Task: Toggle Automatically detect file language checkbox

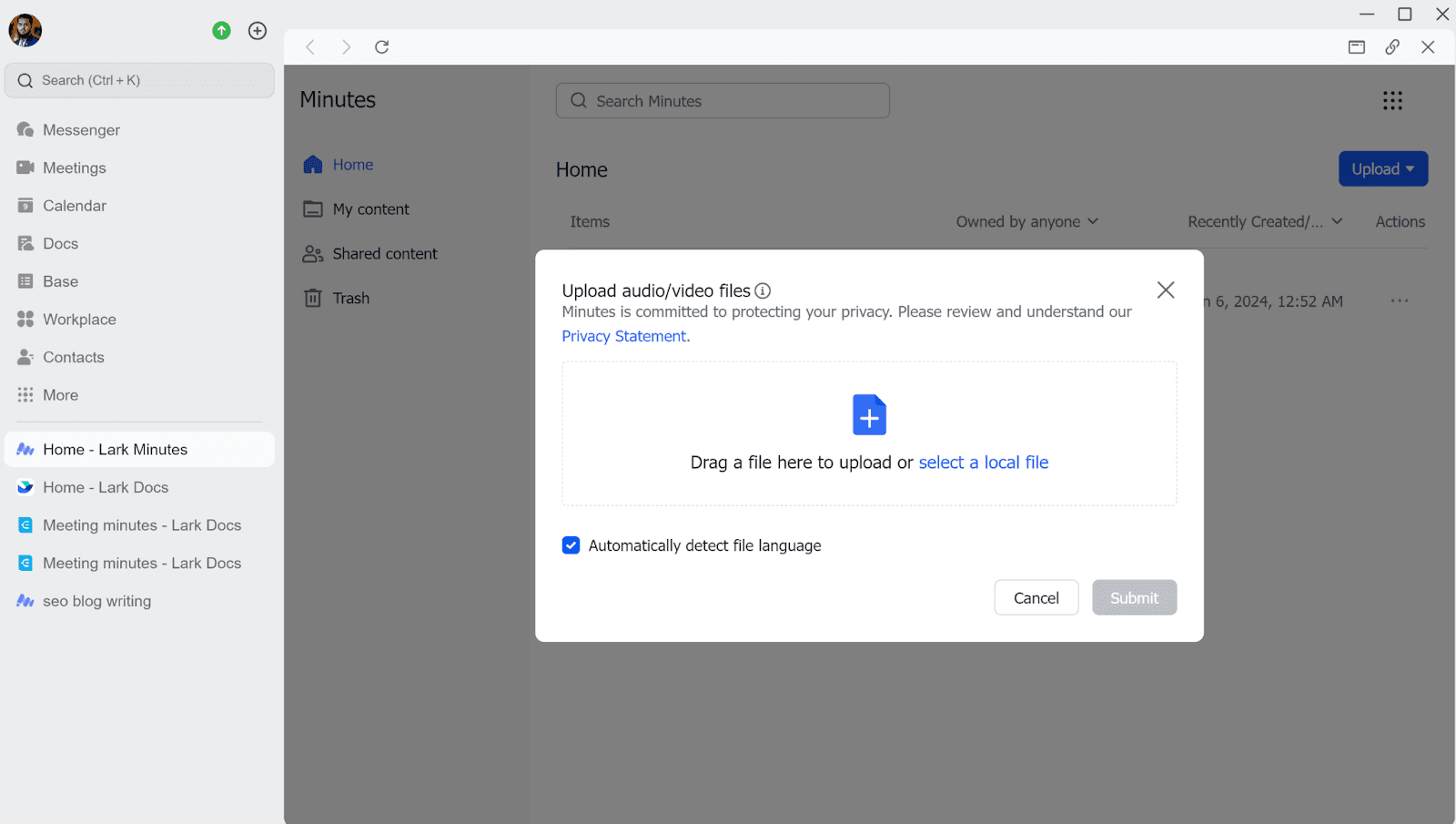Action: (571, 545)
